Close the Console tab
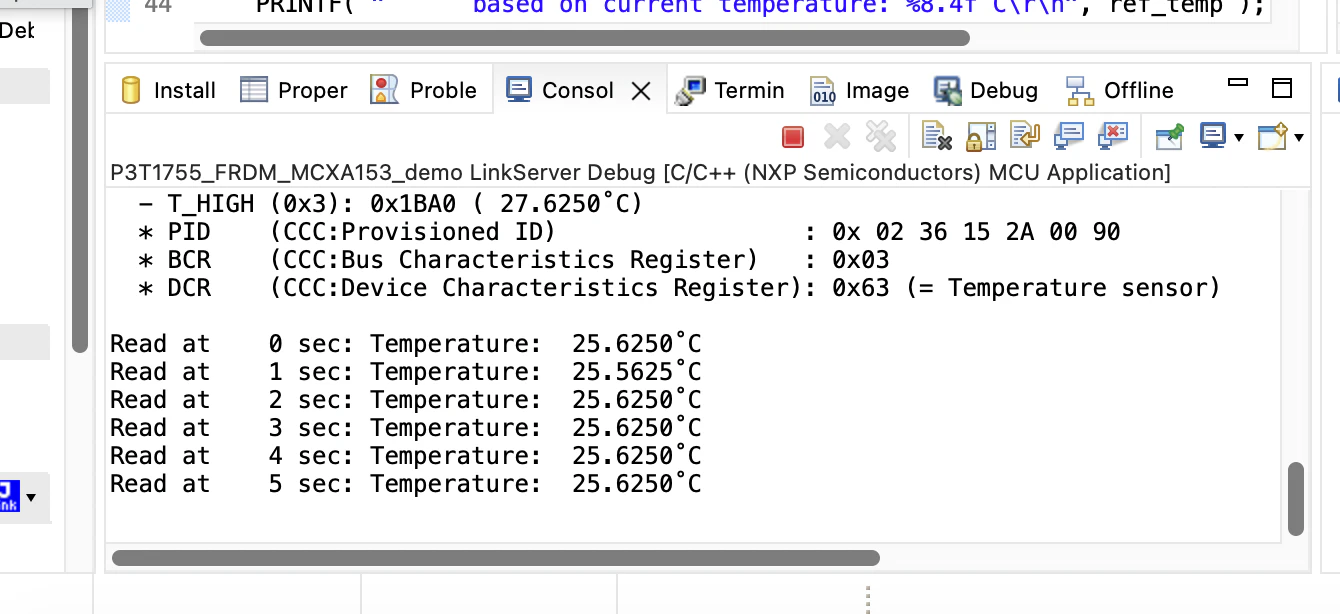The image size is (1340, 614). pyautogui.click(x=641, y=91)
